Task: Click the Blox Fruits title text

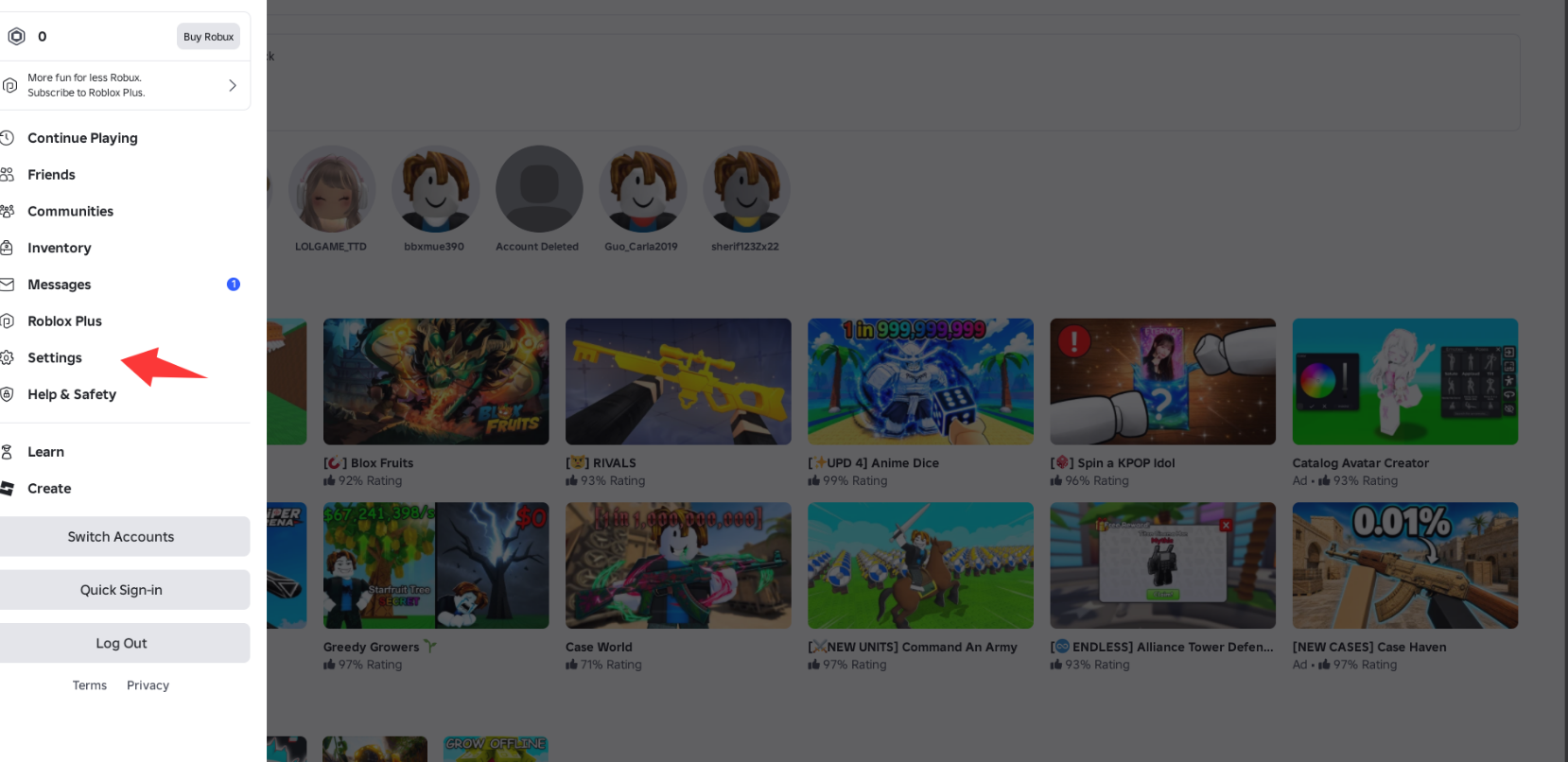Action: 369,463
